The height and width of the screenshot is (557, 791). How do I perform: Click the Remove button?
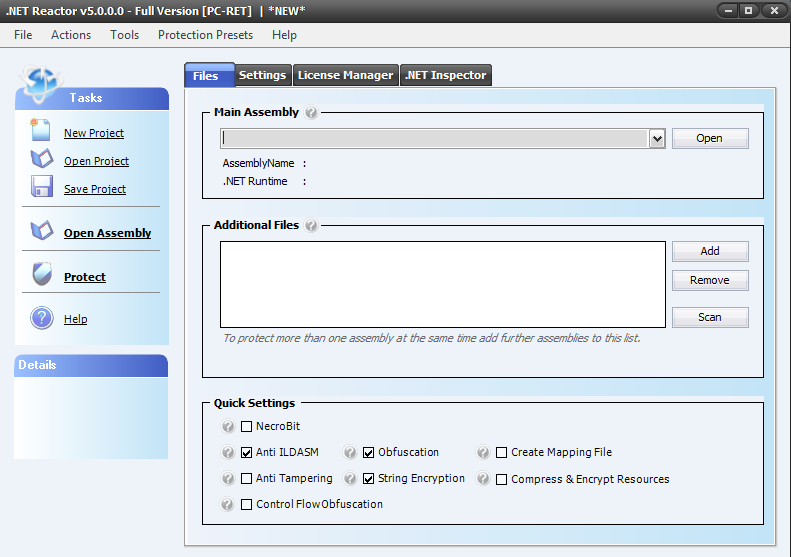point(710,281)
